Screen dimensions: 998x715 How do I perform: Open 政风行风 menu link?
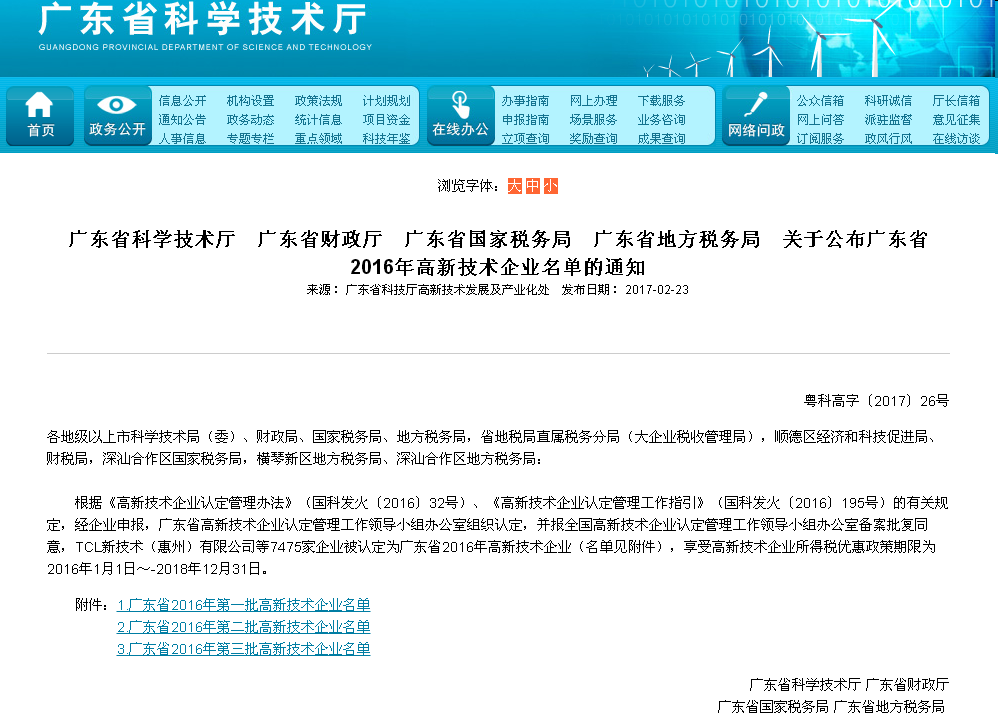pos(888,139)
